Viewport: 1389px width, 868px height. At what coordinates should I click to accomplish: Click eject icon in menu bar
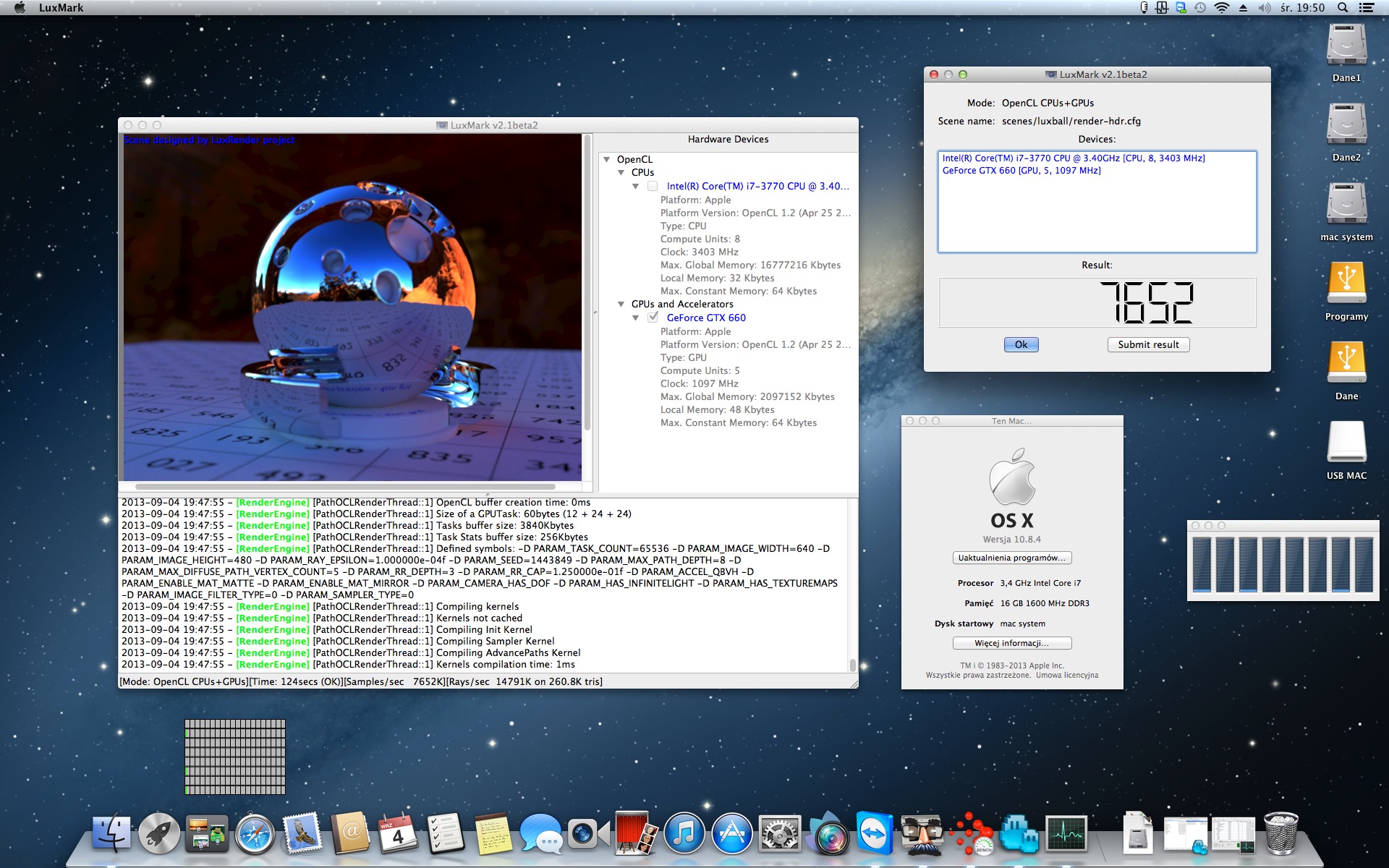click(x=1243, y=8)
